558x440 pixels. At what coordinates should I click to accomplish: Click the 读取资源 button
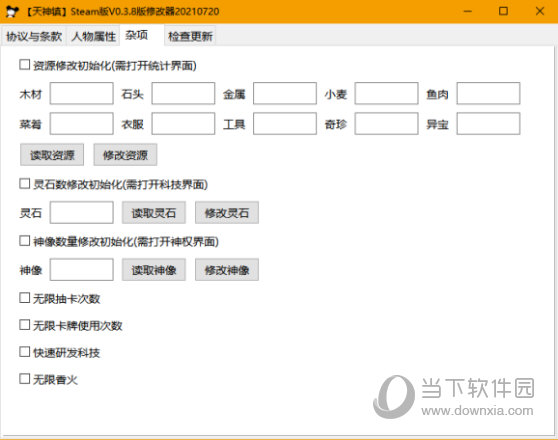[52, 155]
